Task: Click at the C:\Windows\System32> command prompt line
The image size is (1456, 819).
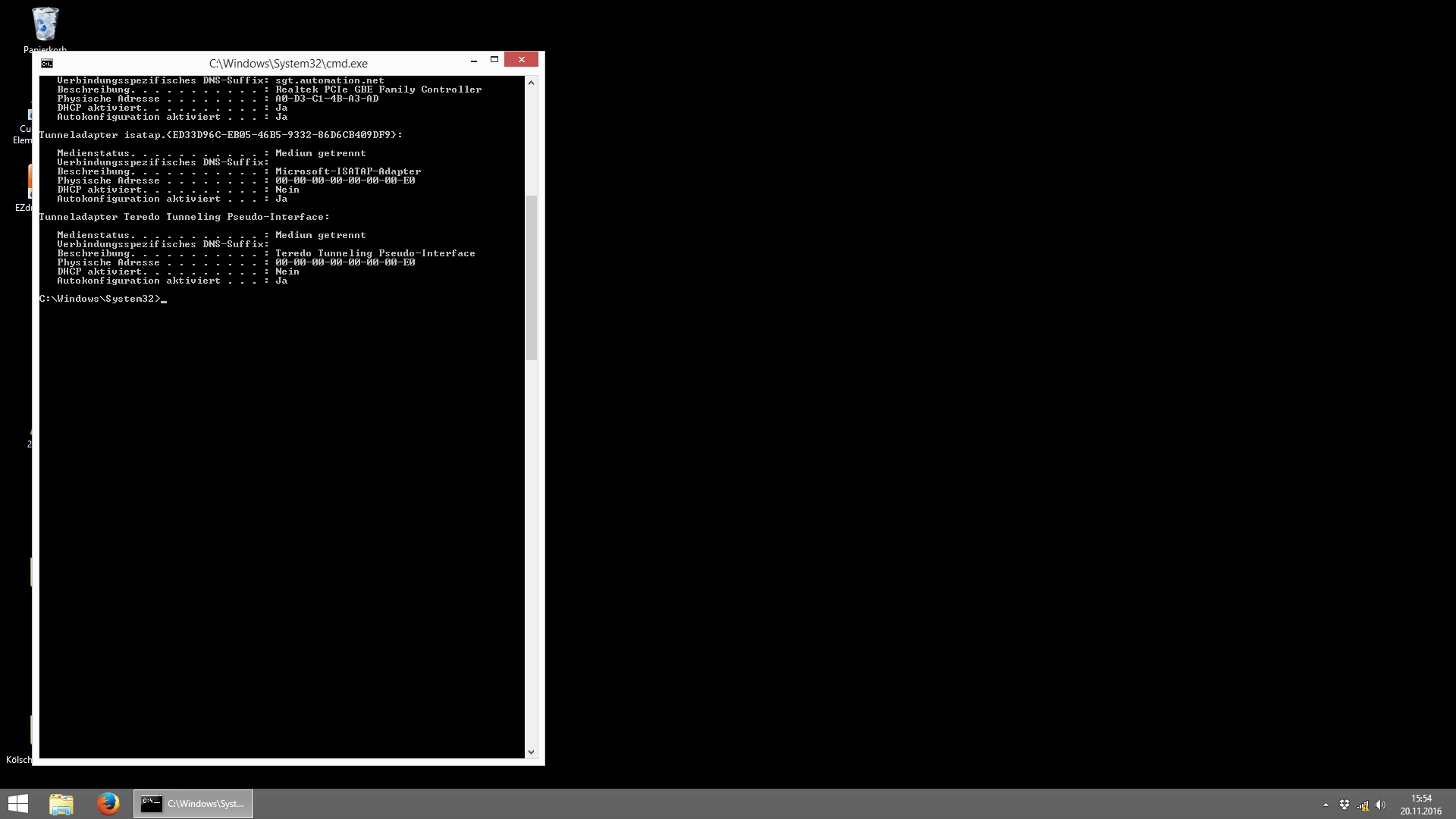Action: click(102, 299)
